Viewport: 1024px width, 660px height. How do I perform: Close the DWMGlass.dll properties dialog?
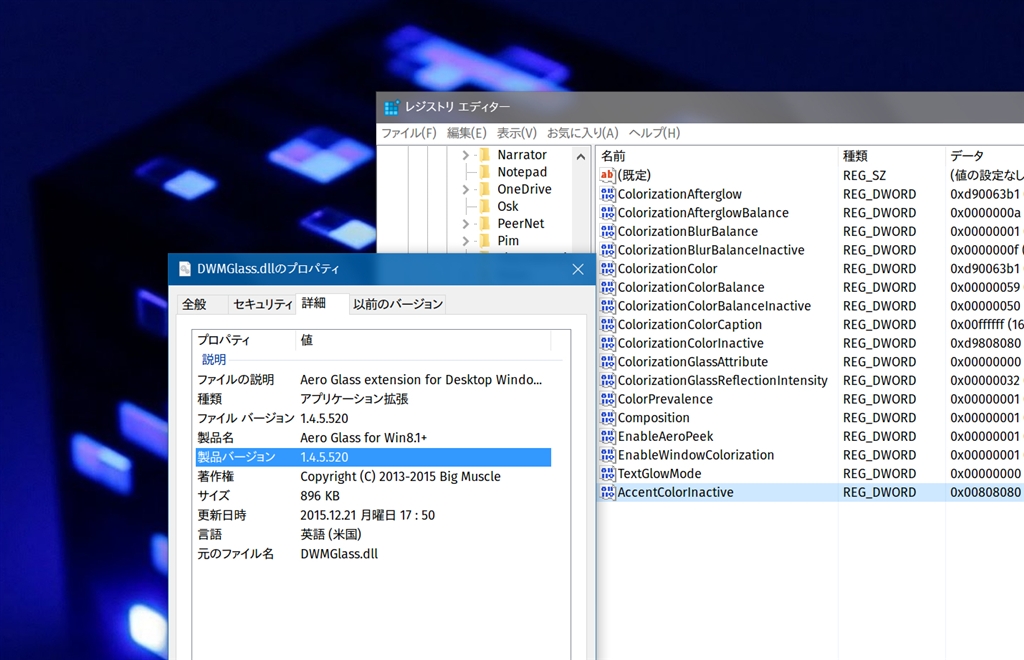[578, 269]
